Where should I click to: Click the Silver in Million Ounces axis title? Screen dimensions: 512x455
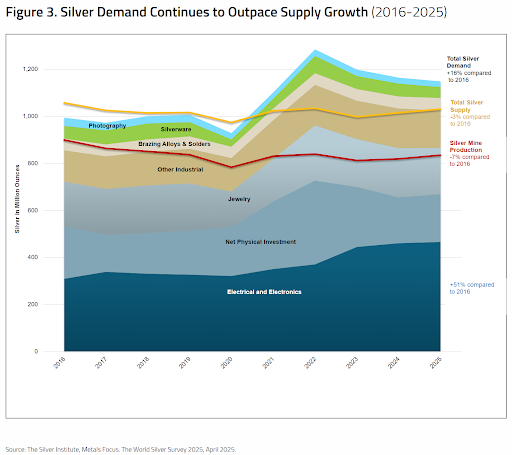tap(17, 199)
